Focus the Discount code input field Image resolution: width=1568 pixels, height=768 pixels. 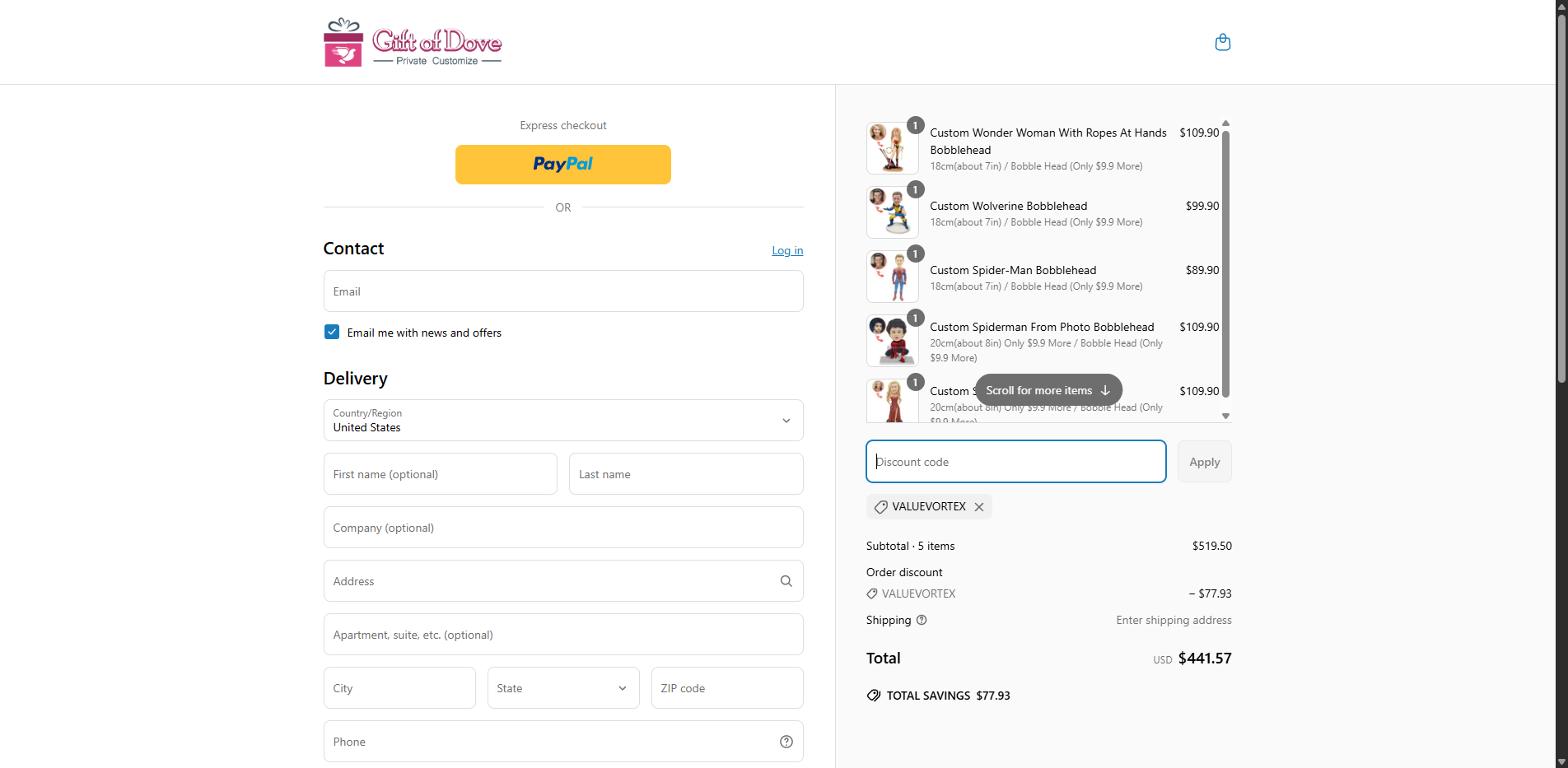(x=1016, y=461)
